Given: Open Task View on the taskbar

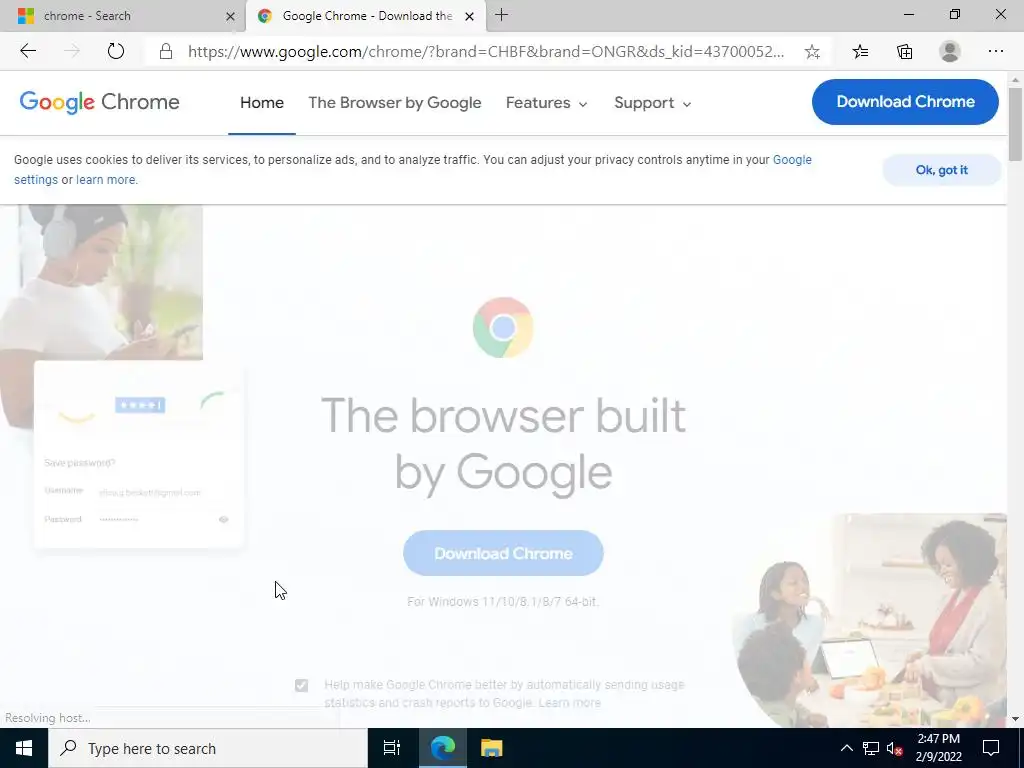Looking at the screenshot, I should pyautogui.click(x=391, y=748).
